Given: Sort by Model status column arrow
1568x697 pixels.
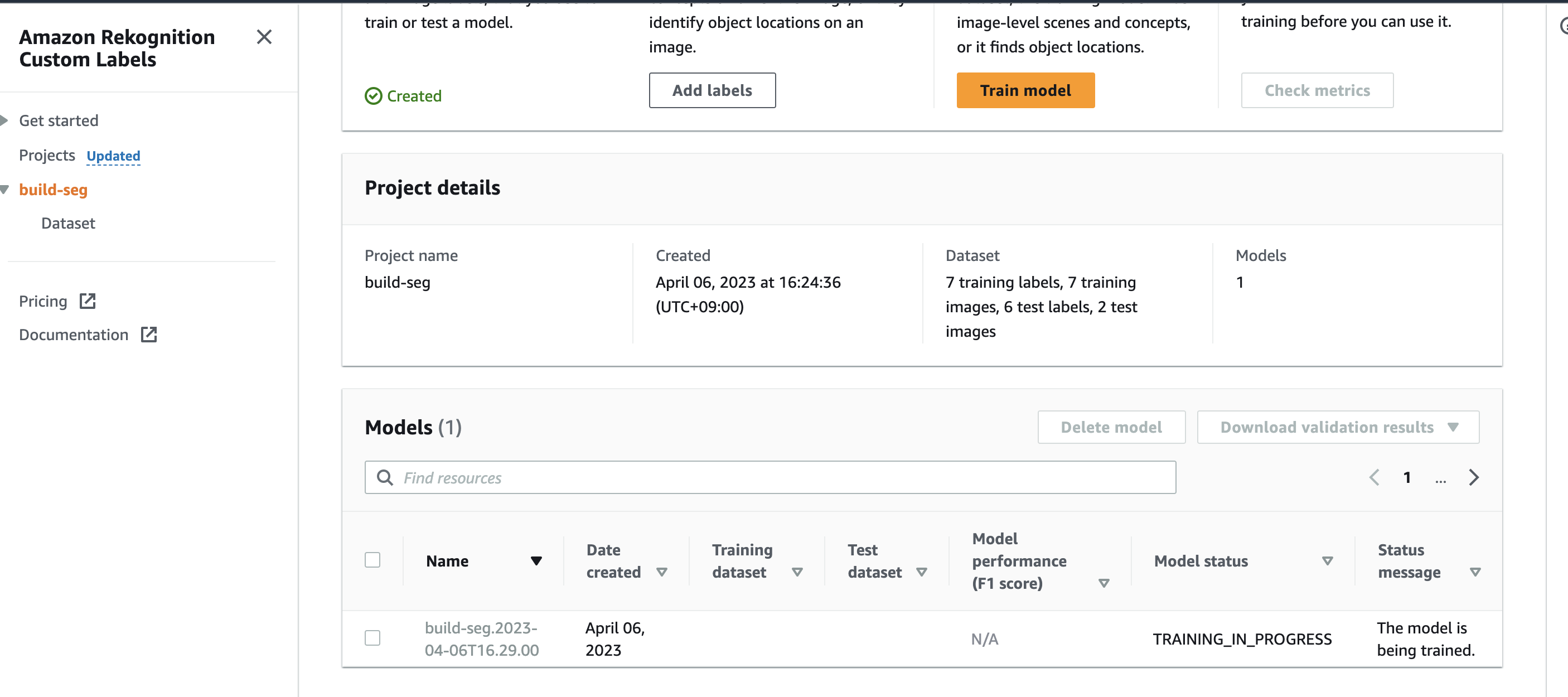Looking at the screenshot, I should pos(1328,560).
